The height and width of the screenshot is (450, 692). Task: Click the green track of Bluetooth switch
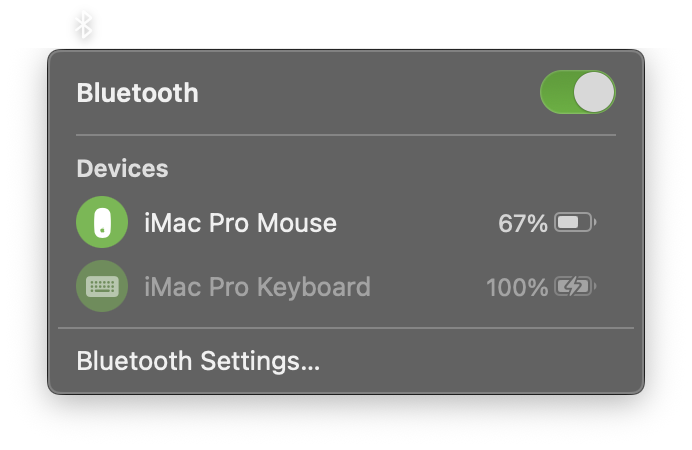556,93
